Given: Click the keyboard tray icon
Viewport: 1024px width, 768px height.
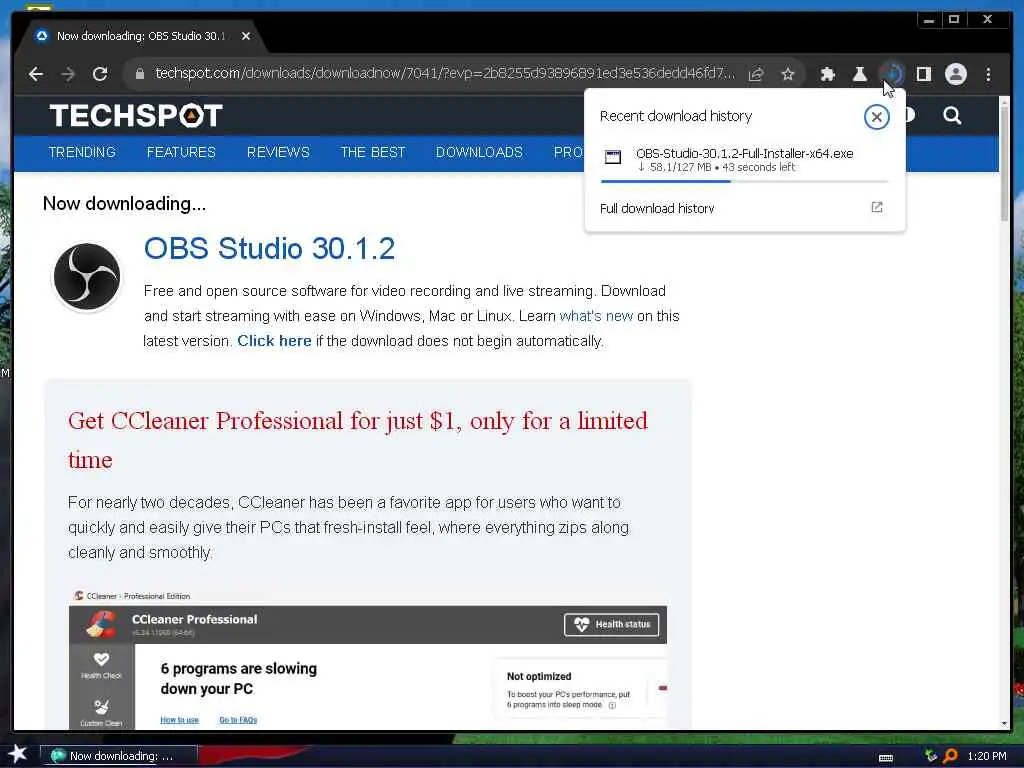Looking at the screenshot, I should point(886,758).
